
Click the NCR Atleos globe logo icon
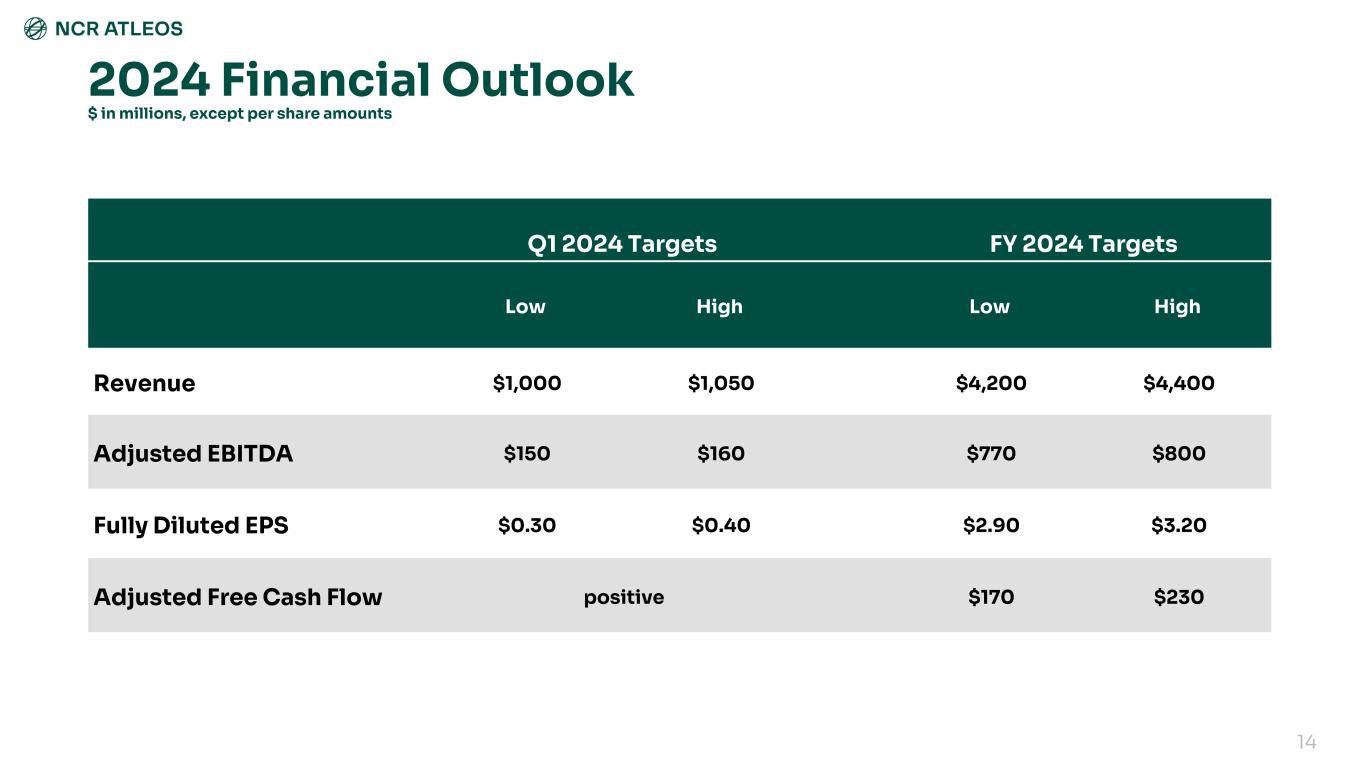pyautogui.click(x=35, y=29)
